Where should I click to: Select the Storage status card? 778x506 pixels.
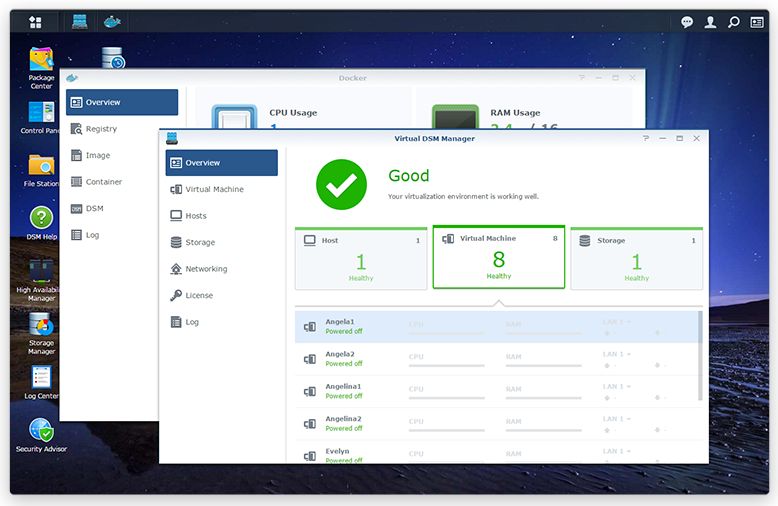tap(637, 258)
